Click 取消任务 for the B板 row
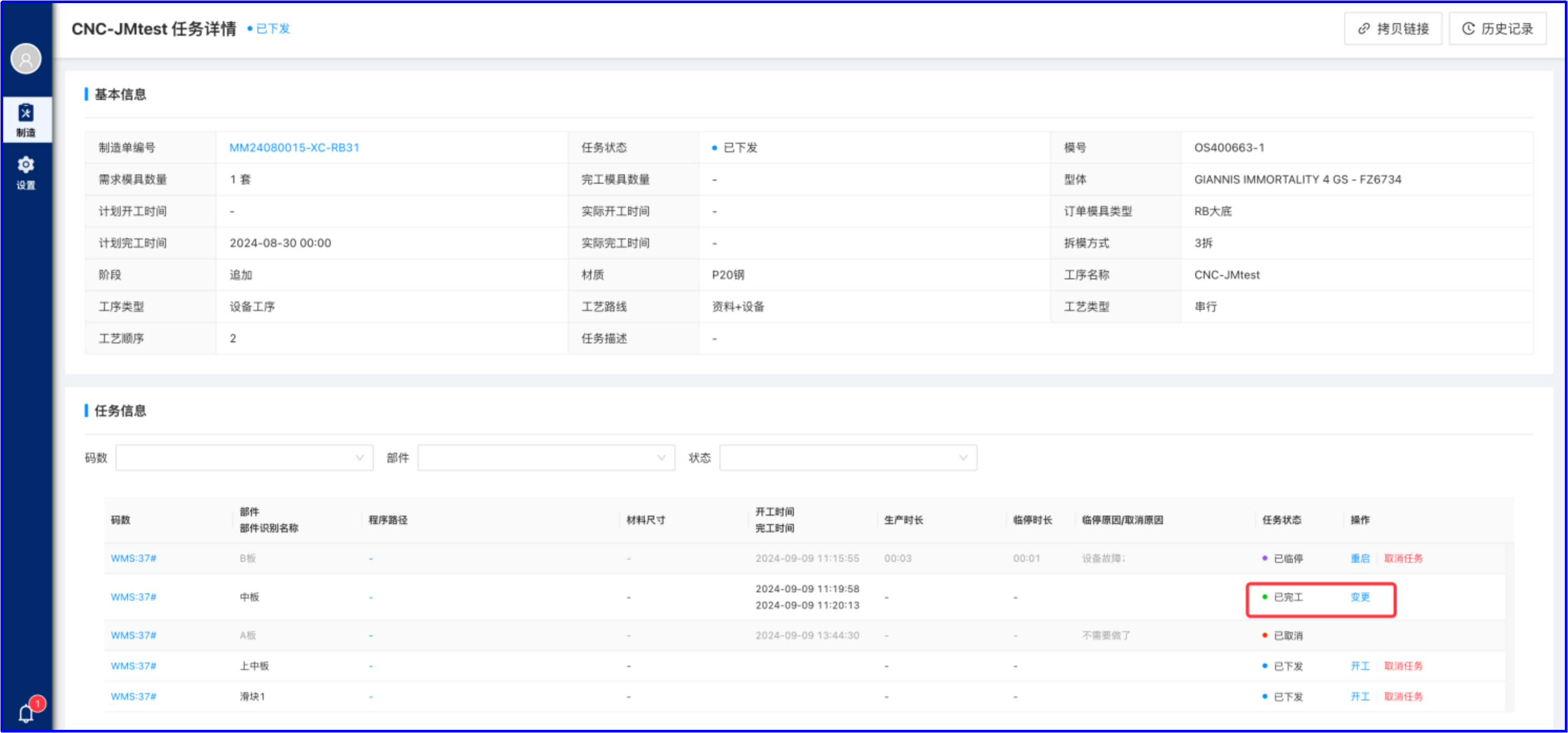This screenshot has width=1568, height=733. (1403, 558)
